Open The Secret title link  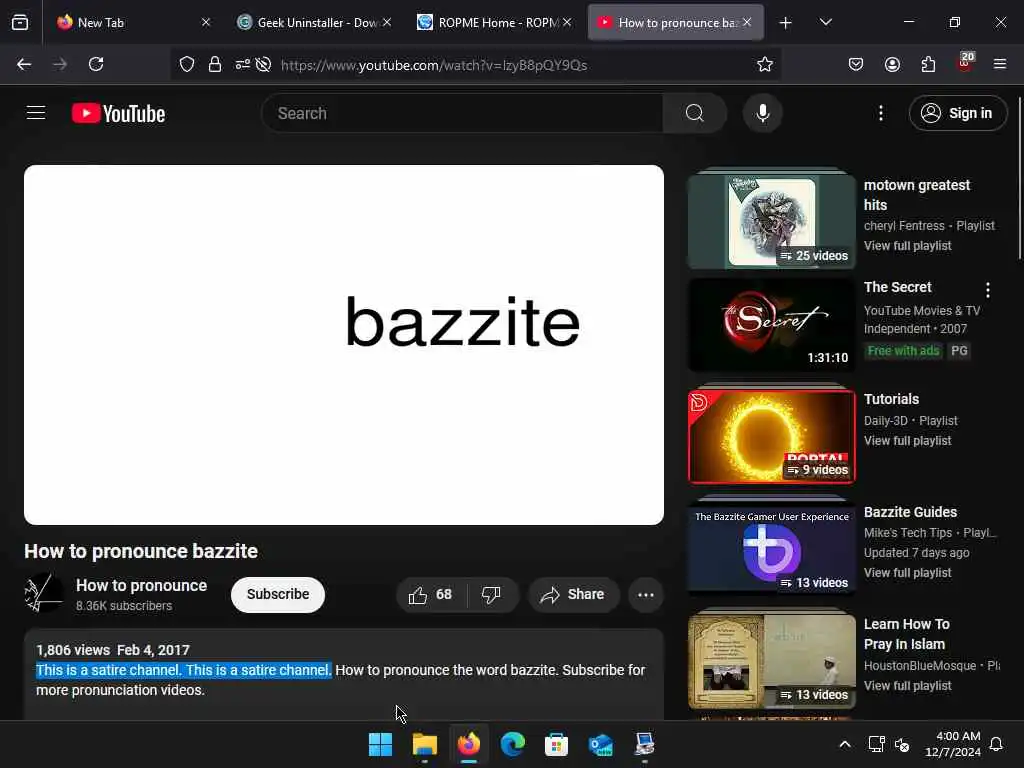[x=897, y=287]
